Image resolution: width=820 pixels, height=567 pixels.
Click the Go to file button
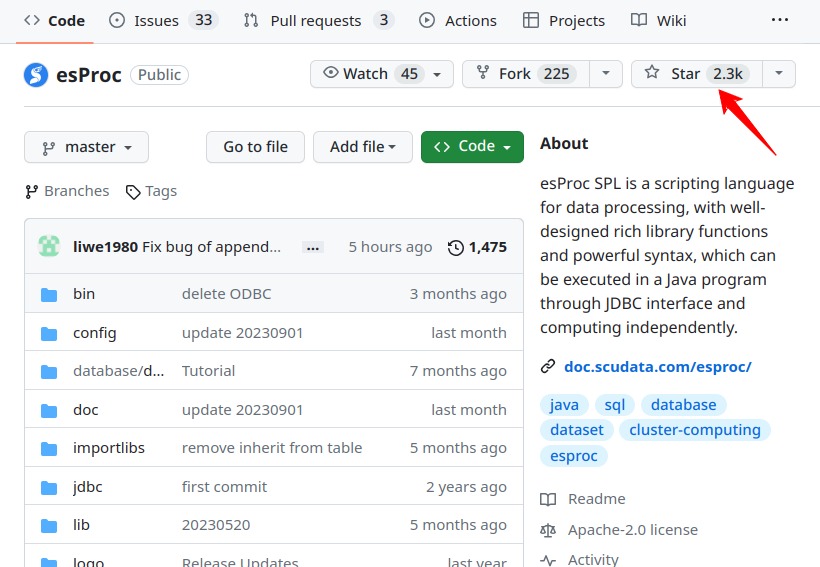[x=255, y=147]
